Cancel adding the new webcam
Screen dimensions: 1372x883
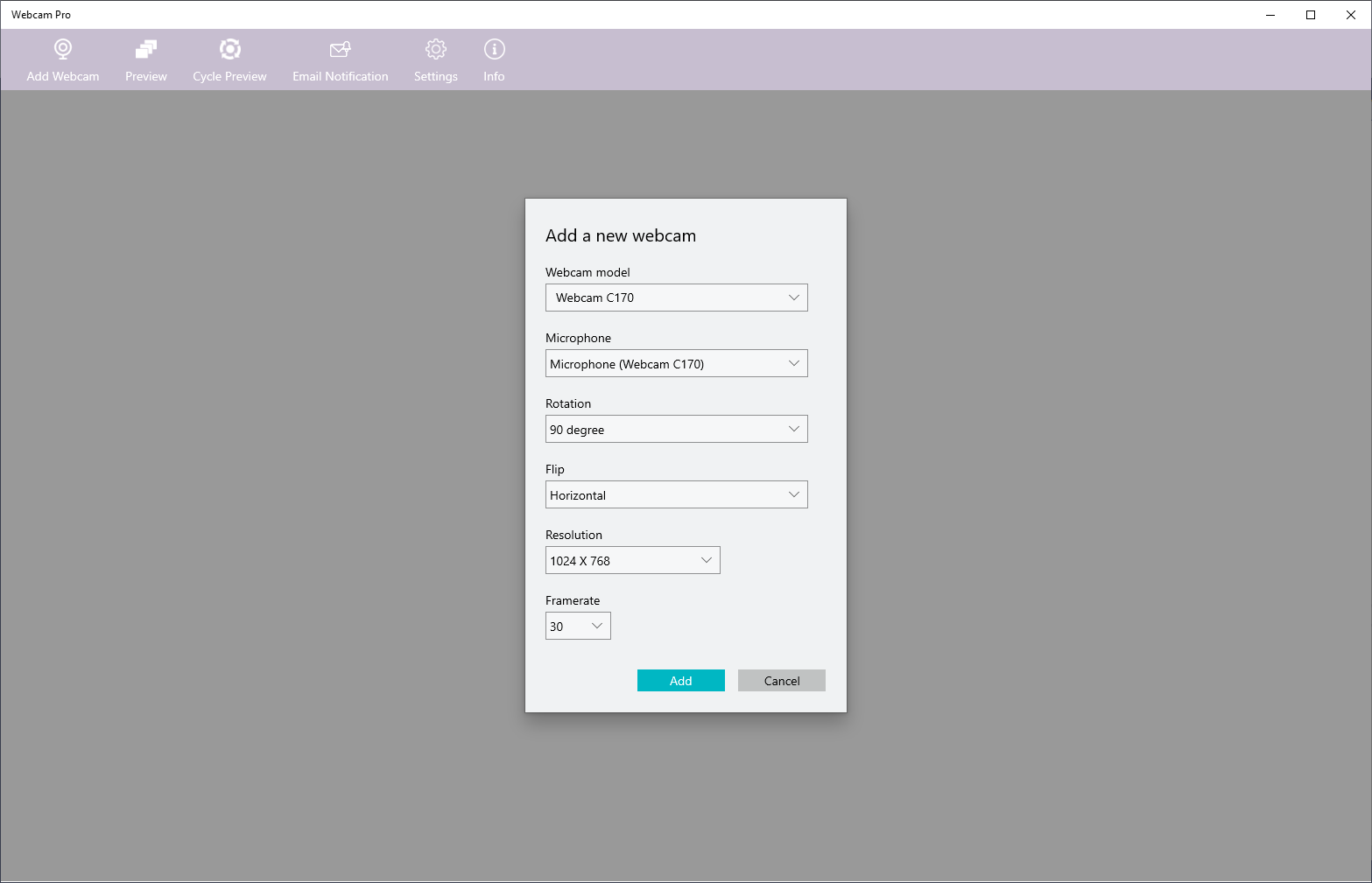tap(781, 680)
